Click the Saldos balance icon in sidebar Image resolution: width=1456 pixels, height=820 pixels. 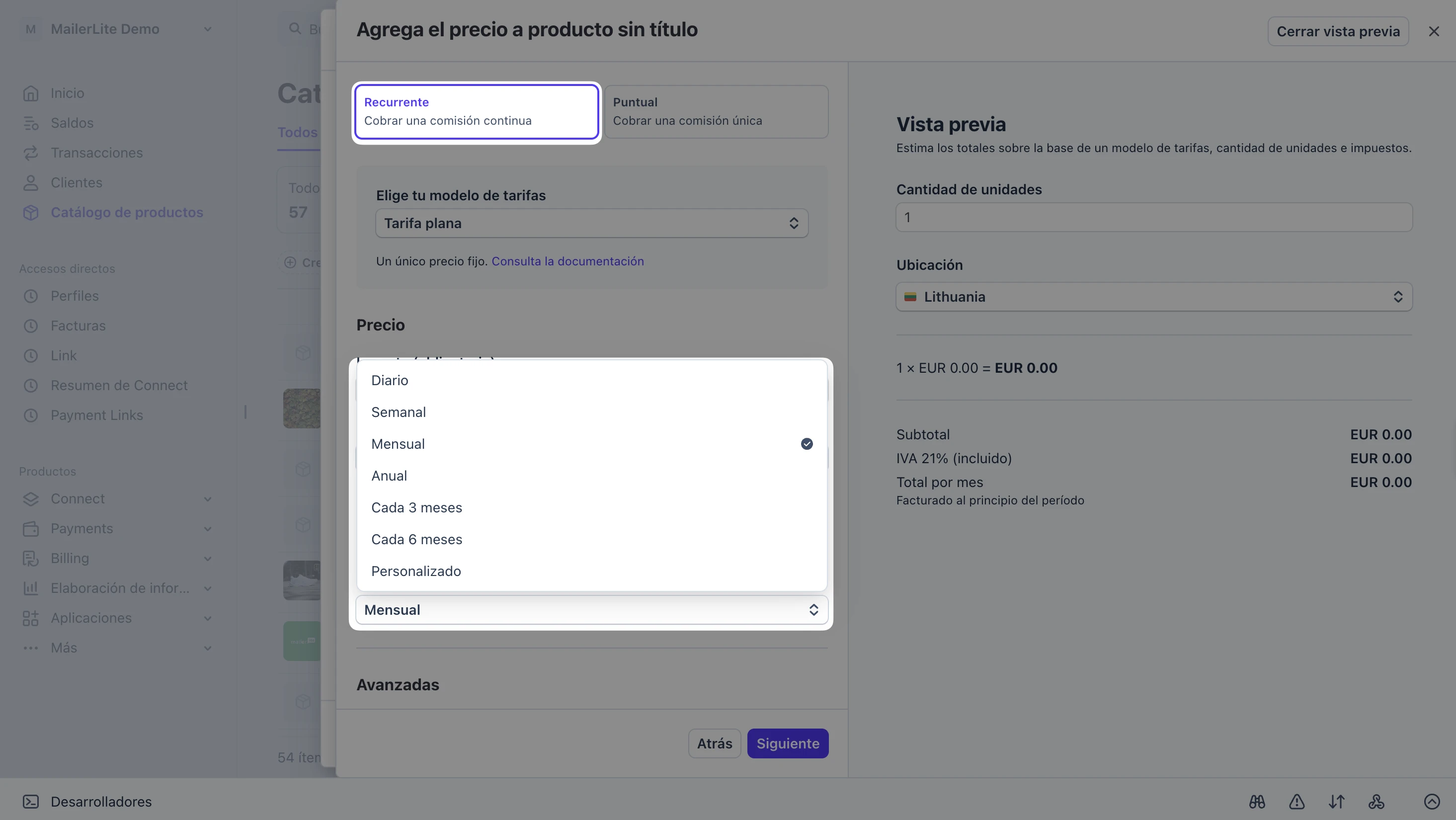30,123
